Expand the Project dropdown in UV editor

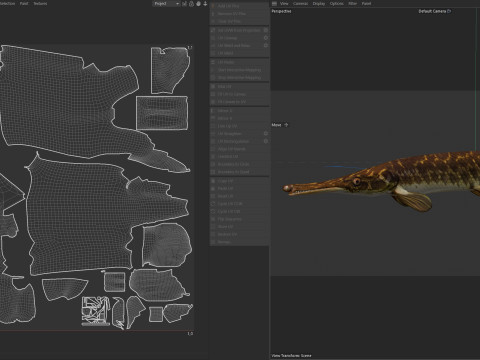[x=166, y=4]
